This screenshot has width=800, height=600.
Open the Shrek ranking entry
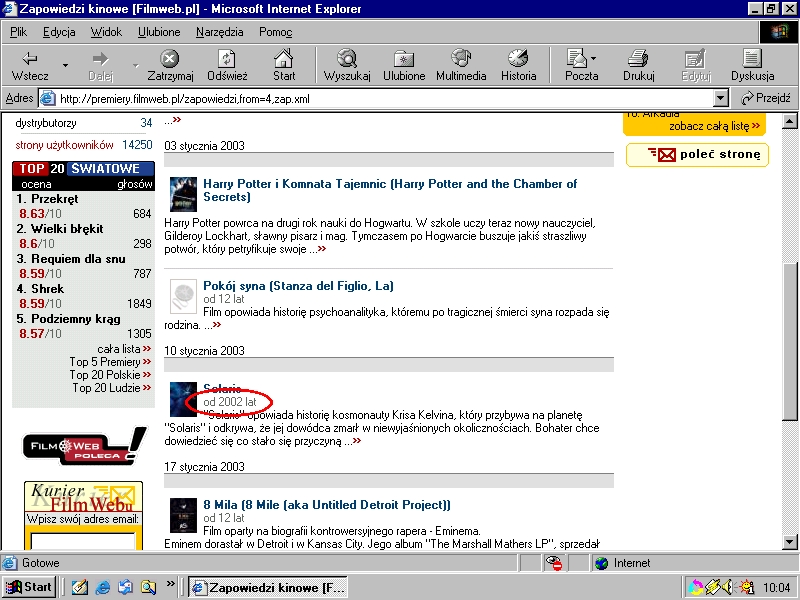click(47, 289)
